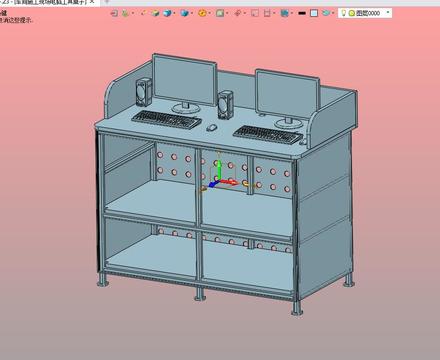Click the blue shaded solid box icon
Screen dimensions: 440x360
point(167,13)
